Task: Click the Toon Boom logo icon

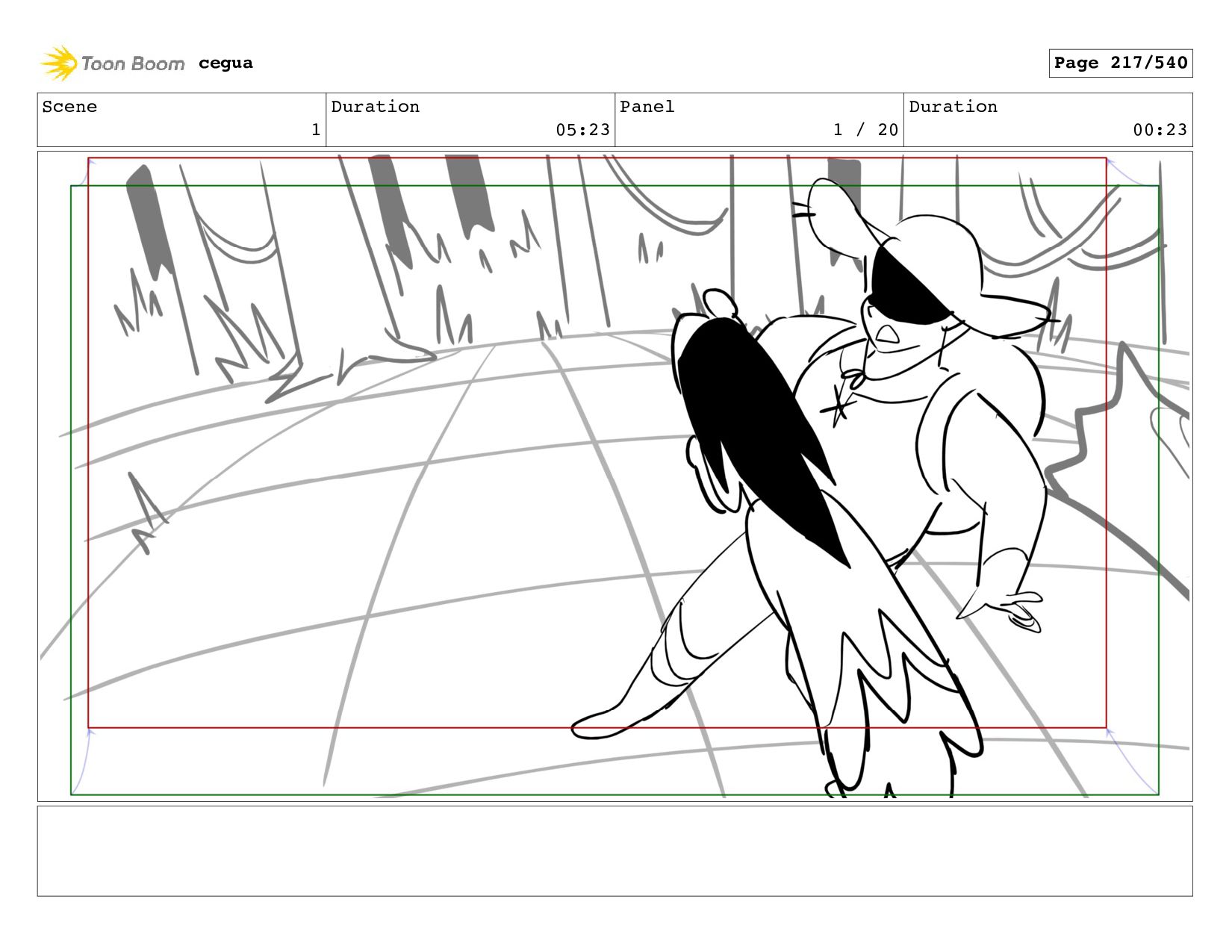Action: [x=60, y=63]
